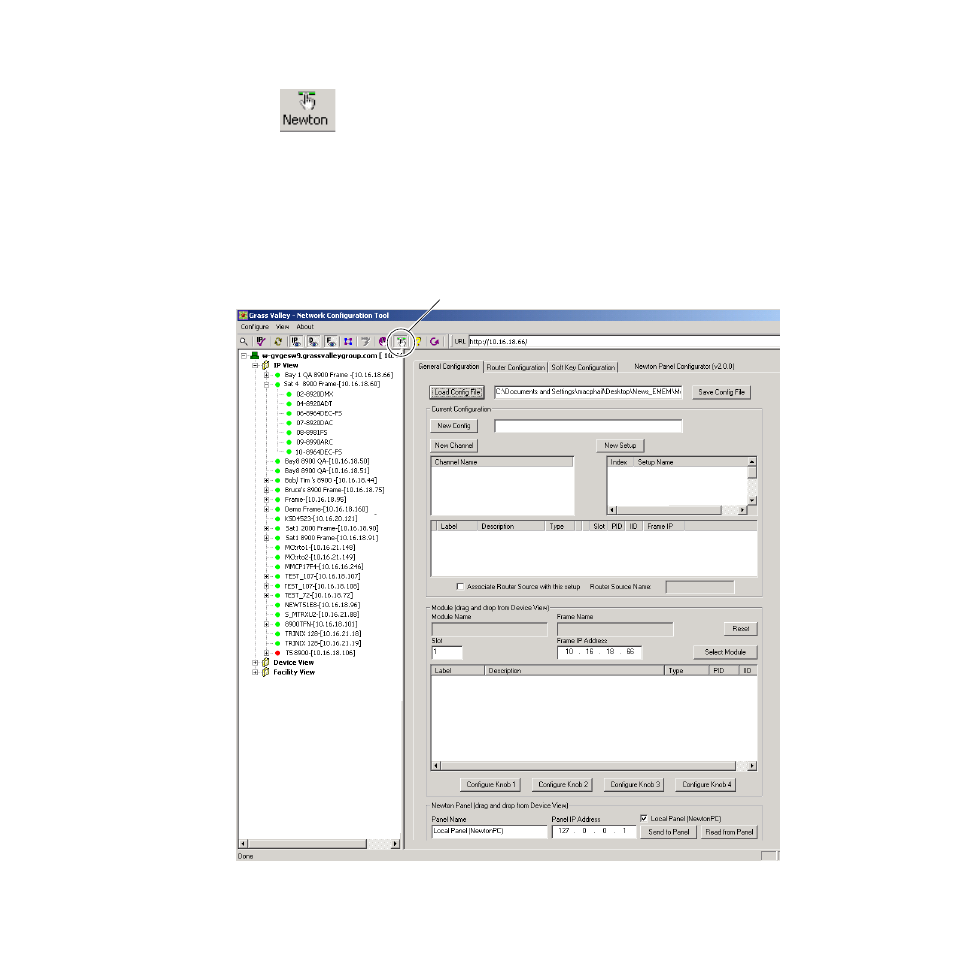954x954 pixels.
Task: Click the Device View folder icon
Action: coord(265,663)
